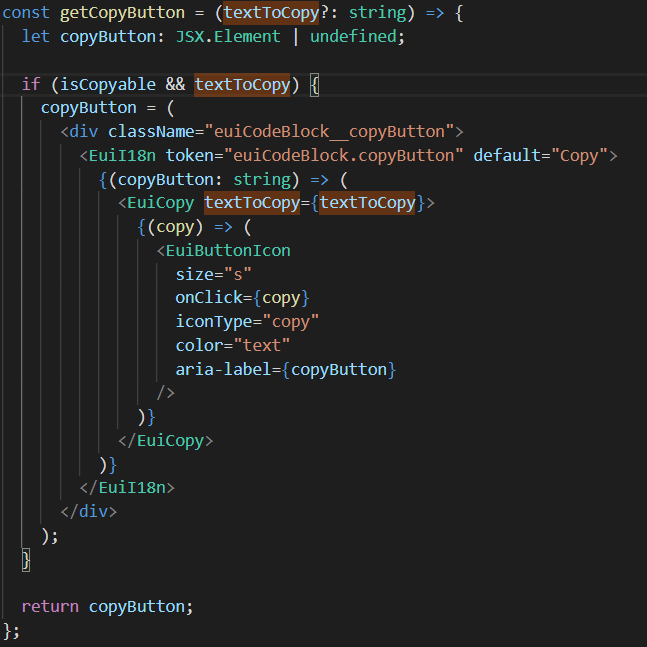Click the size="s" prop
Image resolution: width=647 pixels, height=647 pixels.
point(213,274)
